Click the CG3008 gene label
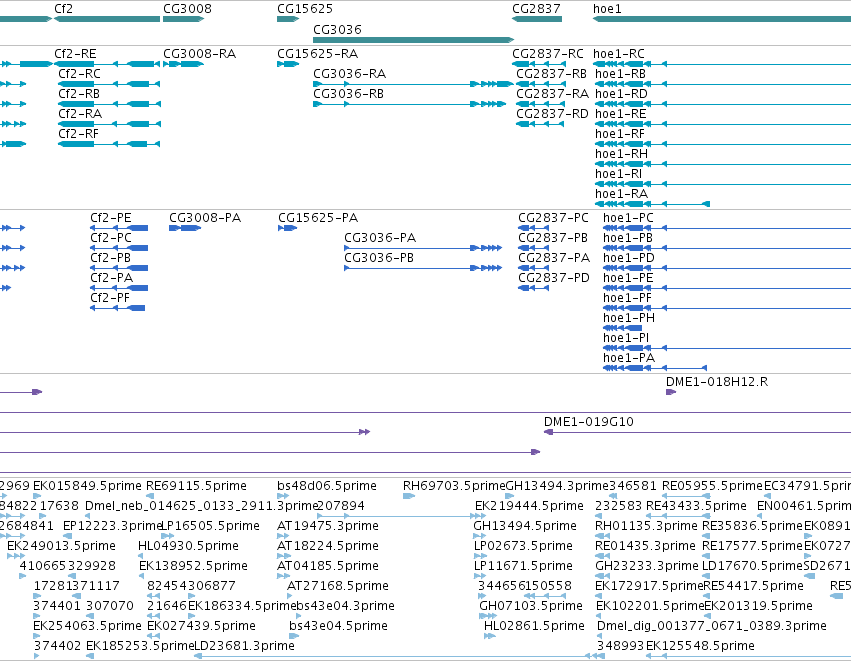The width and height of the screenshot is (851, 661). pos(187,9)
